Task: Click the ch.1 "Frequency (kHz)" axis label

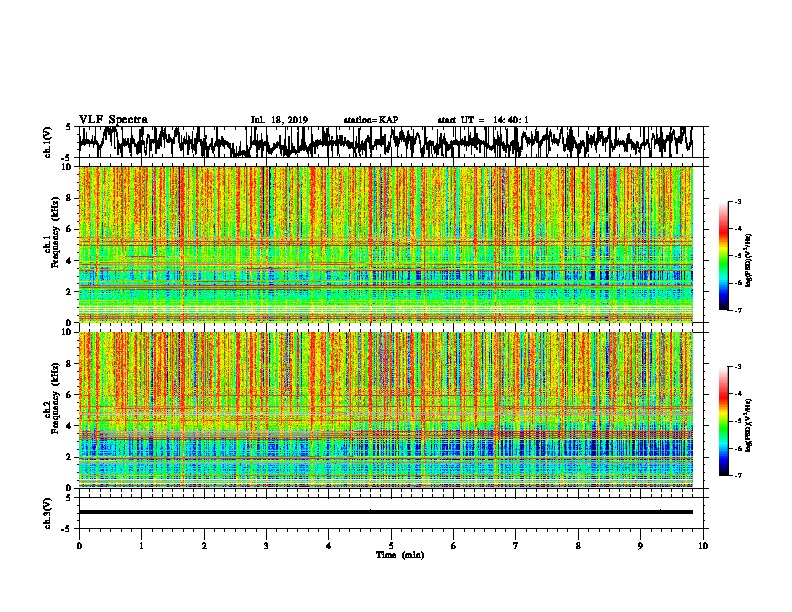Action: (x=55, y=233)
